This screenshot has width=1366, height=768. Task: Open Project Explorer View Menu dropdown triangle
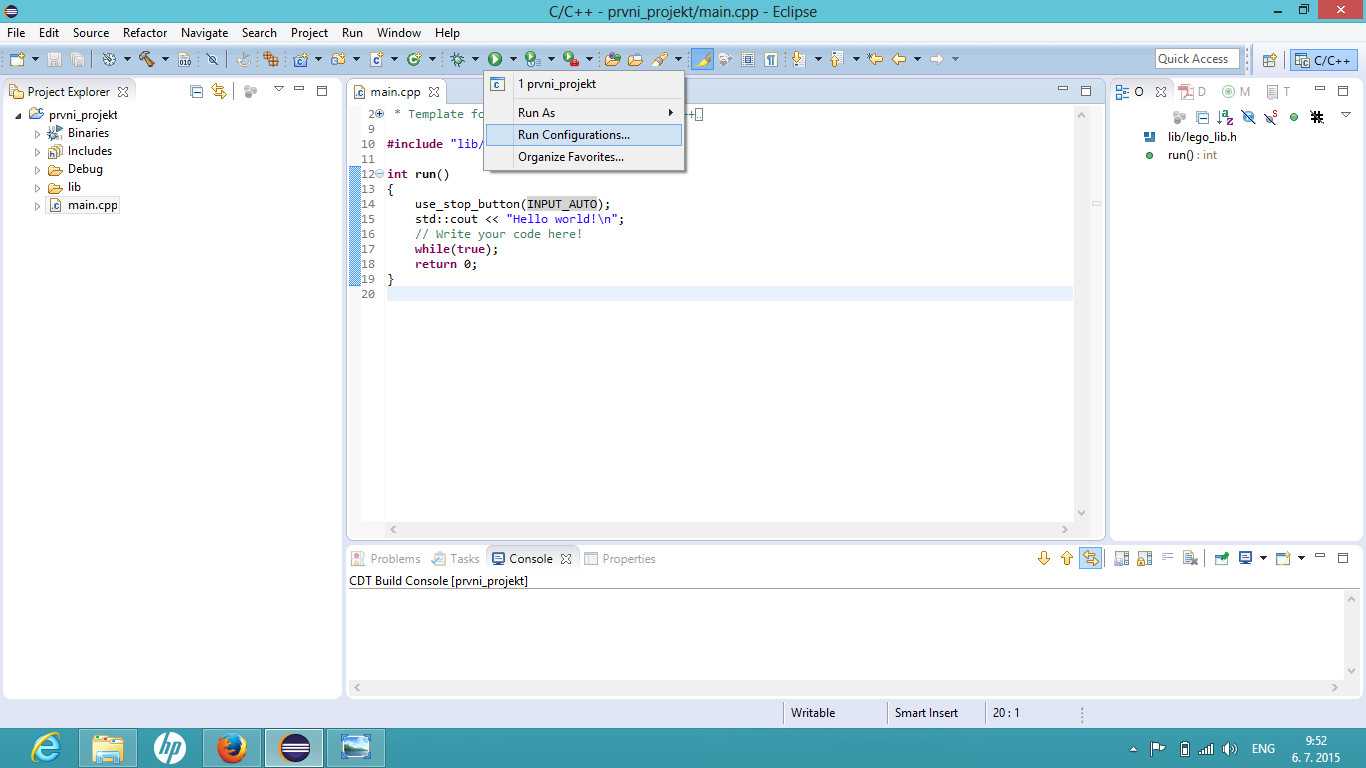coord(279,90)
